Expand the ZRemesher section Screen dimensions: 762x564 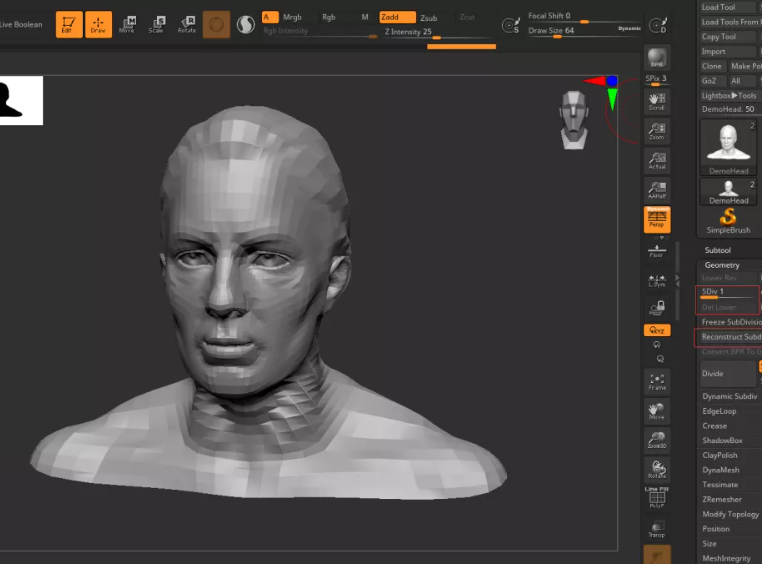(x=722, y=499)
